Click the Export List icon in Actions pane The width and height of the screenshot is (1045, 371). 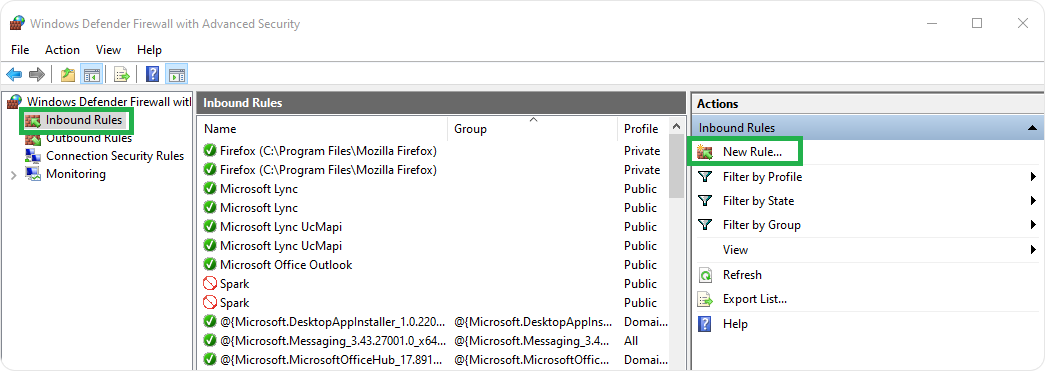pyautogui.click(x=705, y=299)
